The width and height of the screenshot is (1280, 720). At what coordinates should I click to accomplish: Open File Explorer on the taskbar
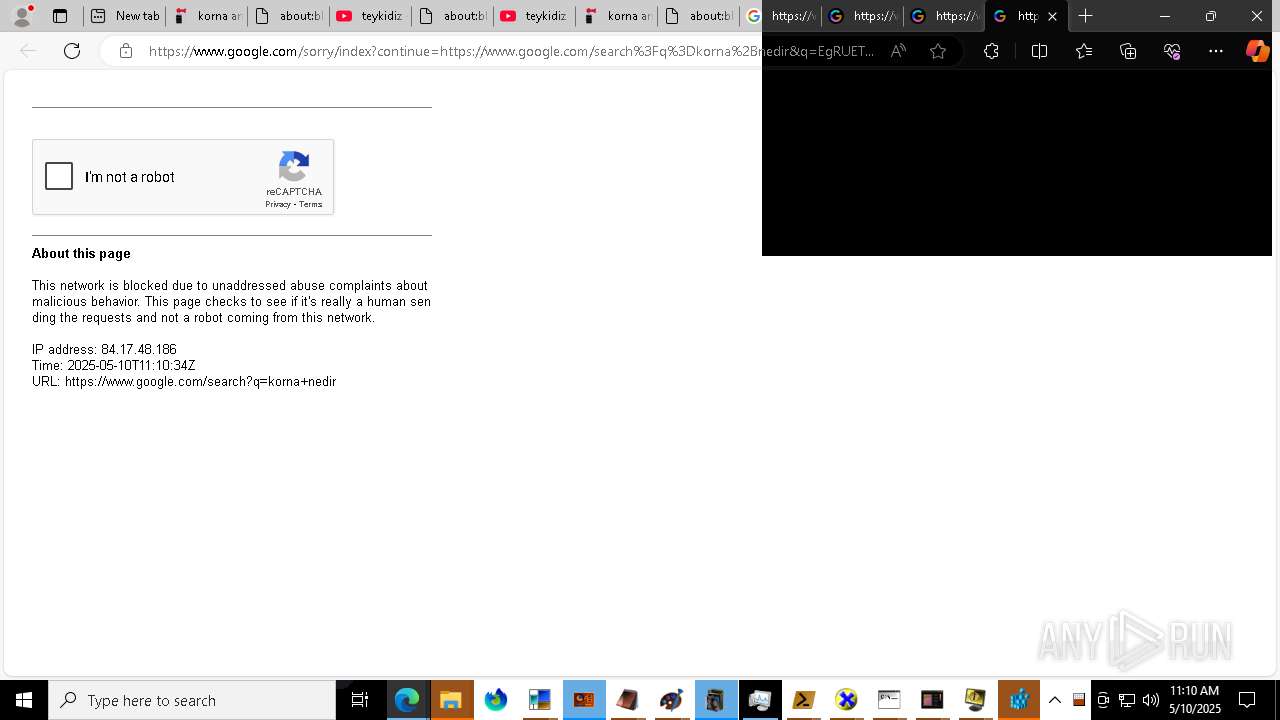point(451,700)
